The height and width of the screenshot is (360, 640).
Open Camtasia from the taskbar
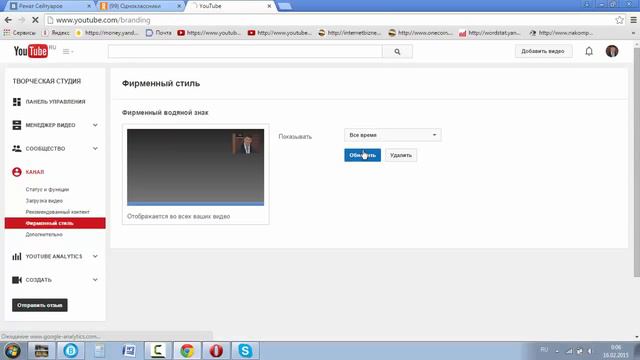pos(158,351)
